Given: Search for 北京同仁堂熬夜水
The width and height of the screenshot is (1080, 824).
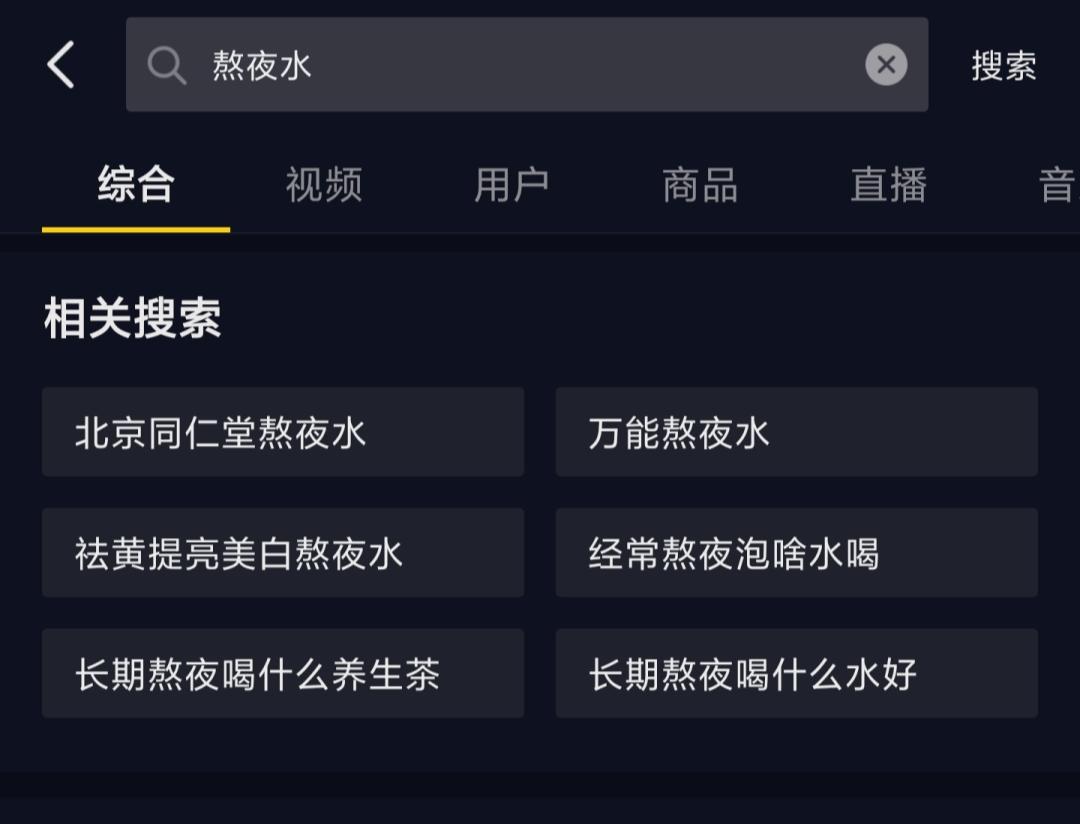Looking at the screenshot, I should (x=283, y=432).
